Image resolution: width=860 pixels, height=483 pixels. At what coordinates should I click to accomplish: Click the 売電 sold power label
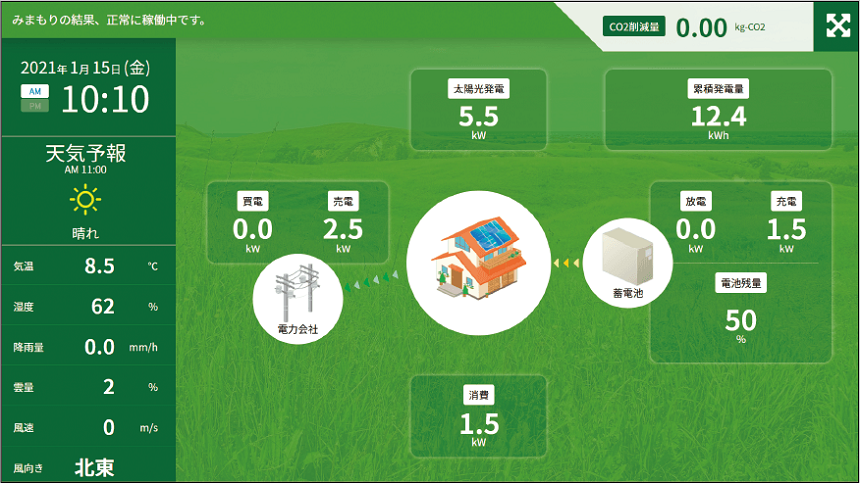(x=343, y=201)
